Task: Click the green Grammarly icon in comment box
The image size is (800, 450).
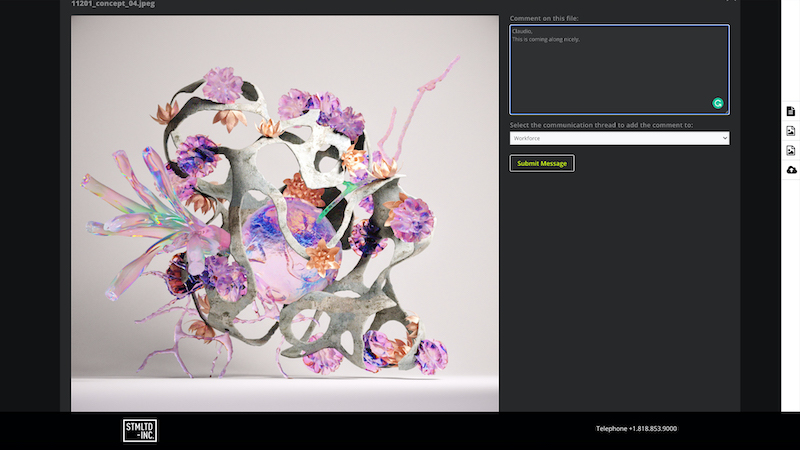Action: tap(718, 103)
